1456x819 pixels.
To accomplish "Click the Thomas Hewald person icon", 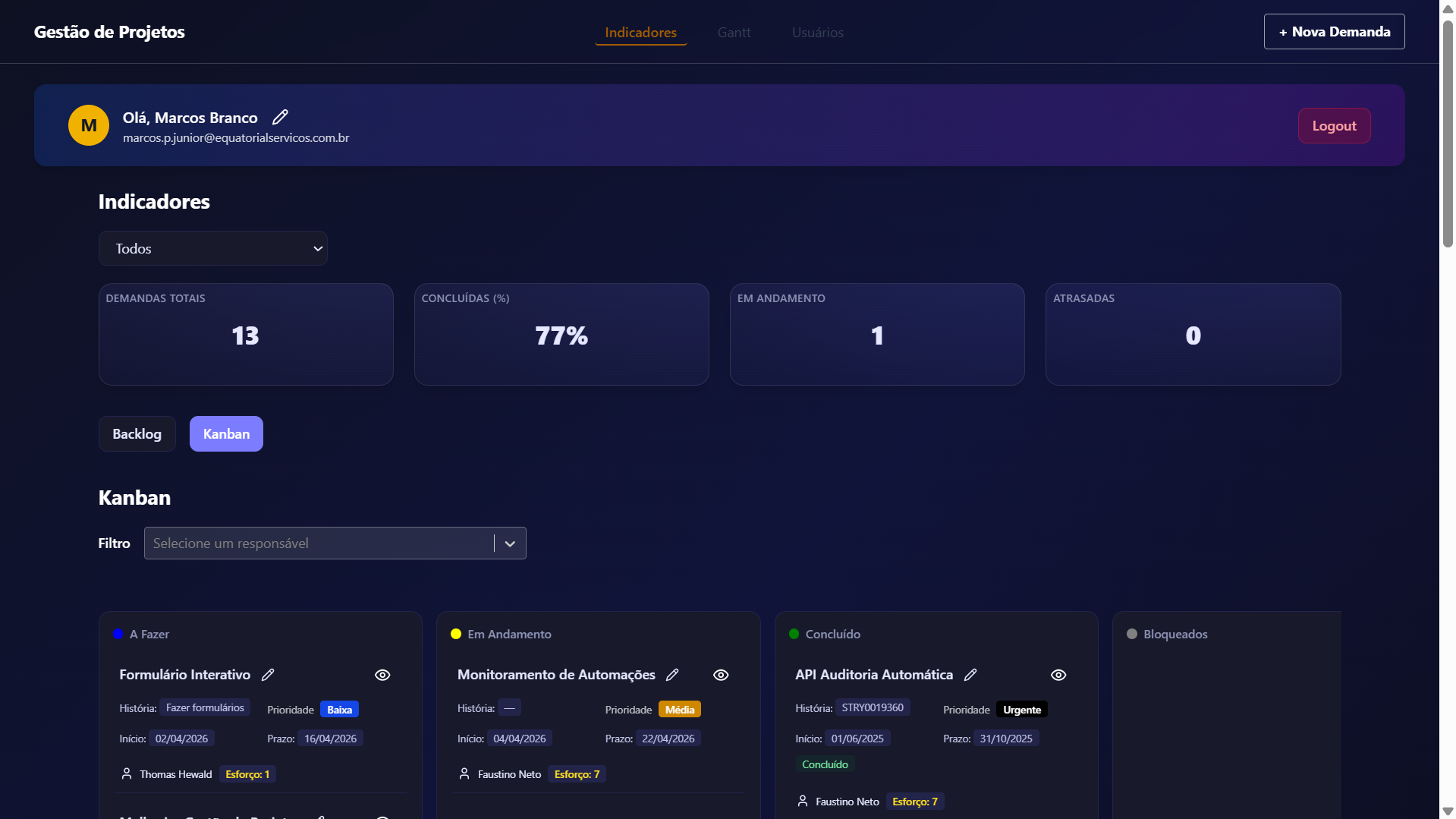I will pos(127,773).
